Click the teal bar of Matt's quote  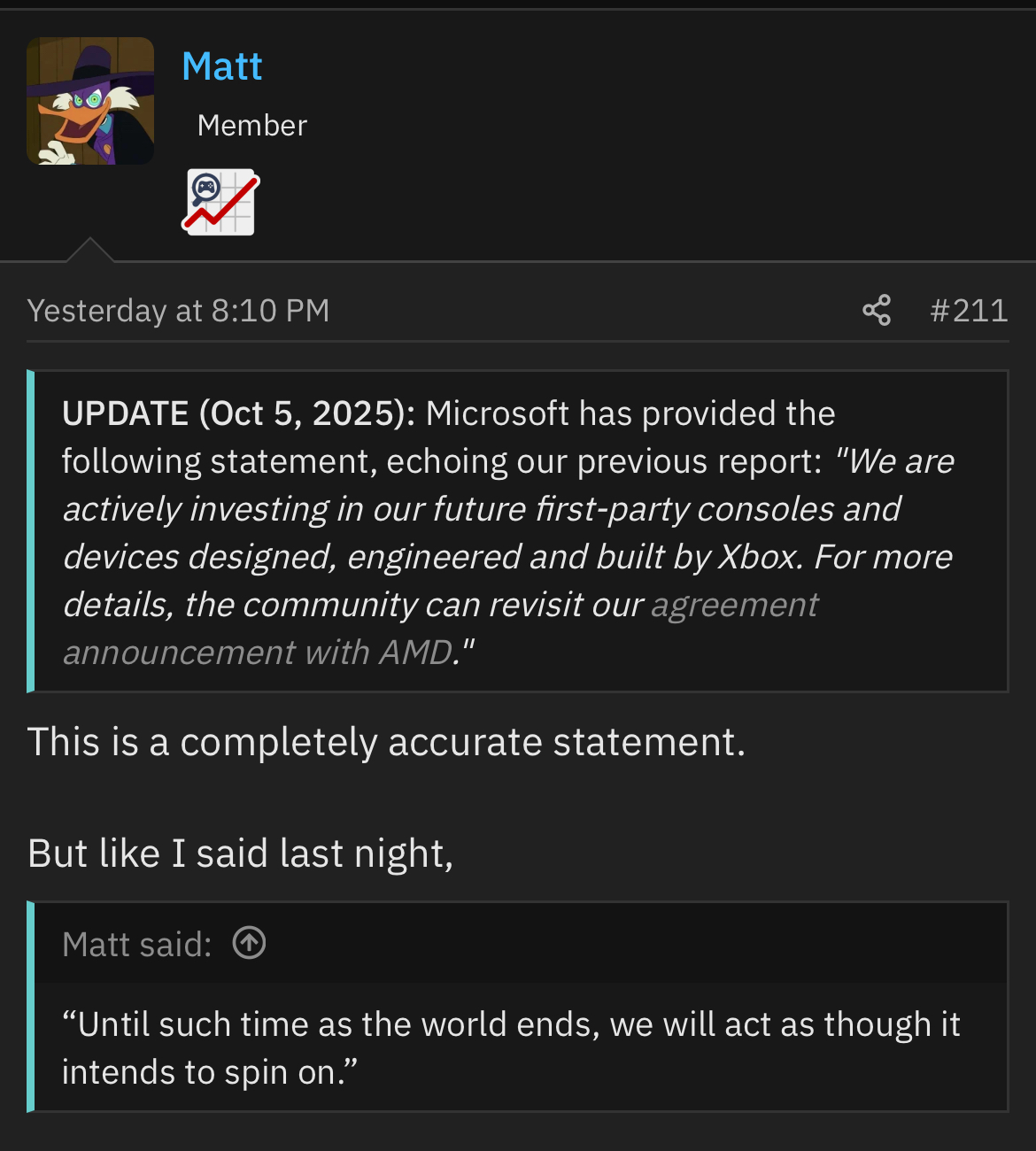tap(31, 1007)
